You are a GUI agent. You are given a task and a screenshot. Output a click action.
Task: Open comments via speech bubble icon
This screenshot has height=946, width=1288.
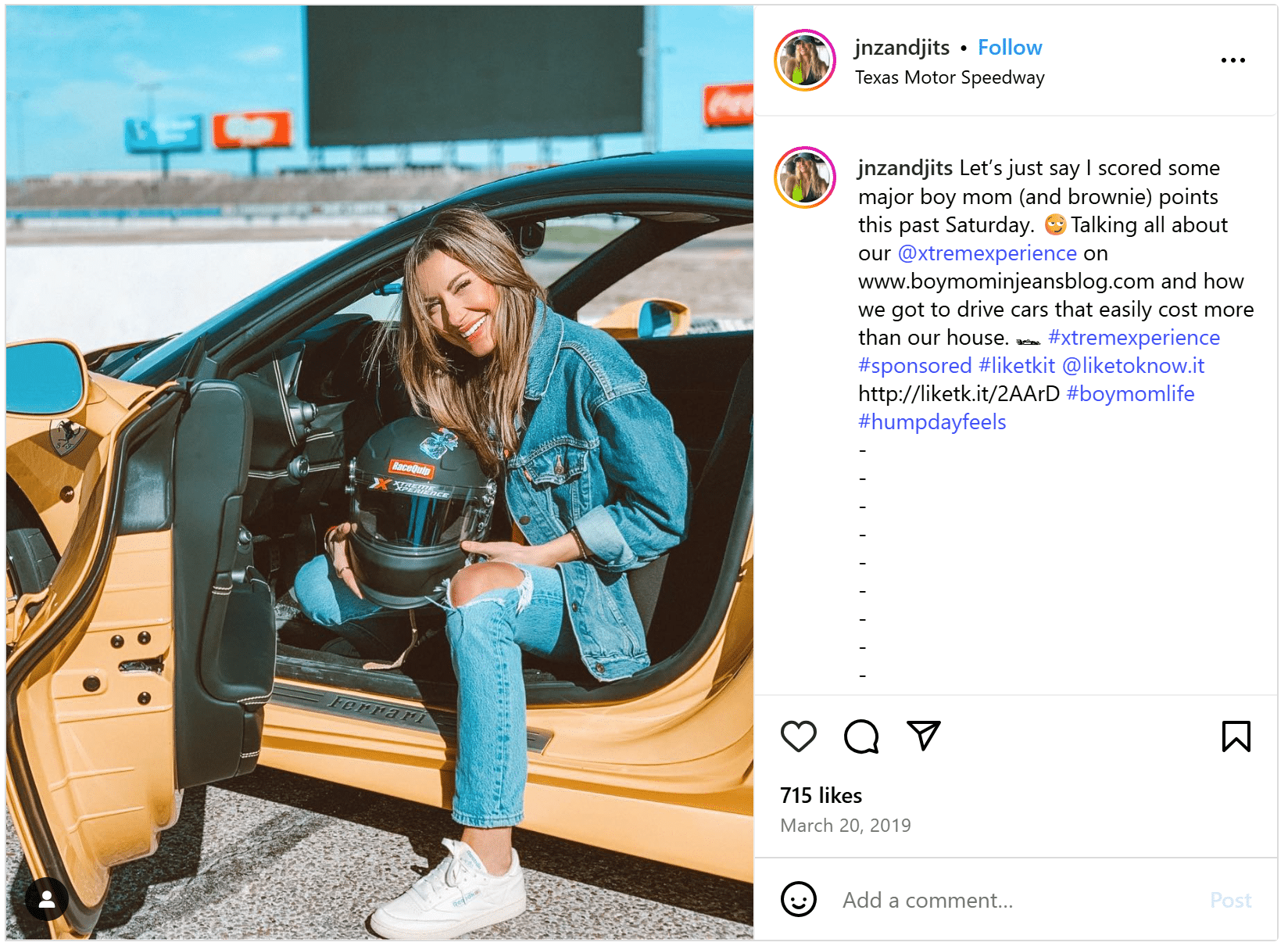click(x=861, y=736)
